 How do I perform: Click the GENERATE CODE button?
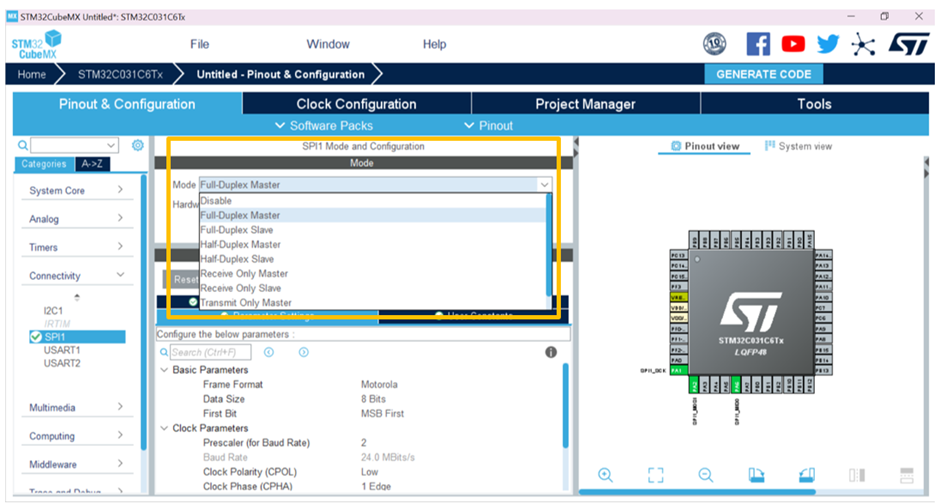click(764, 74)
